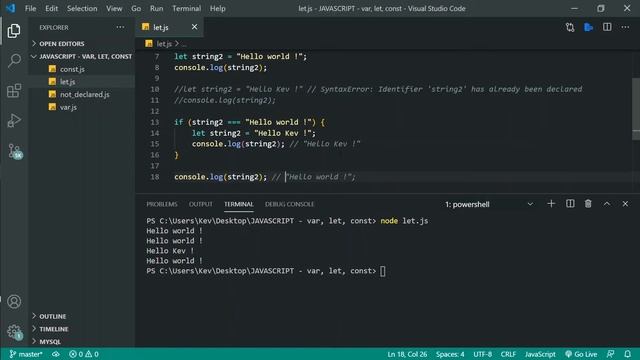Open const.js in the explorer
The width and height of the screenshot is (640, 360).
click(x=72, y=69)
